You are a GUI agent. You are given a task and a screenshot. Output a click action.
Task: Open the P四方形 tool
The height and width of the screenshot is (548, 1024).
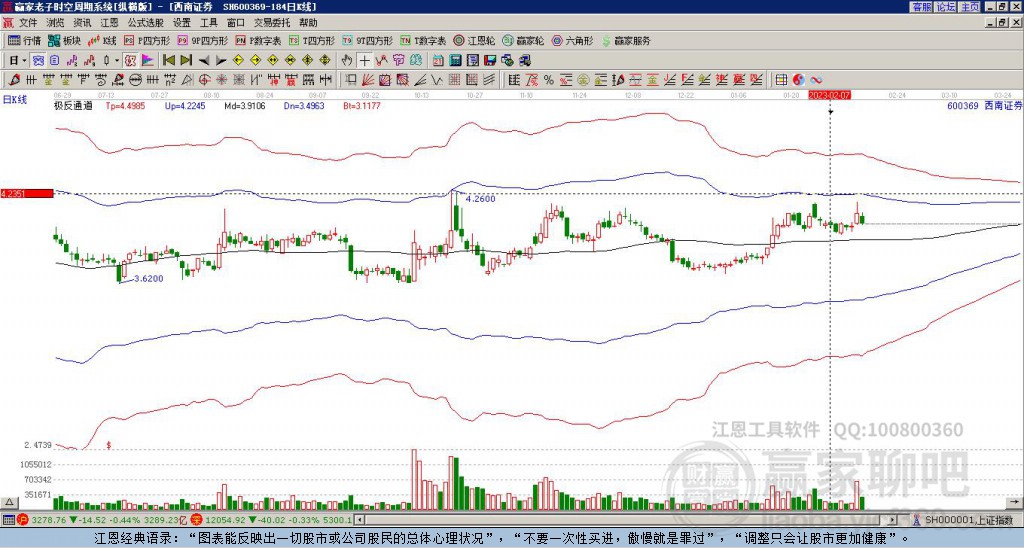click(147, 40)
